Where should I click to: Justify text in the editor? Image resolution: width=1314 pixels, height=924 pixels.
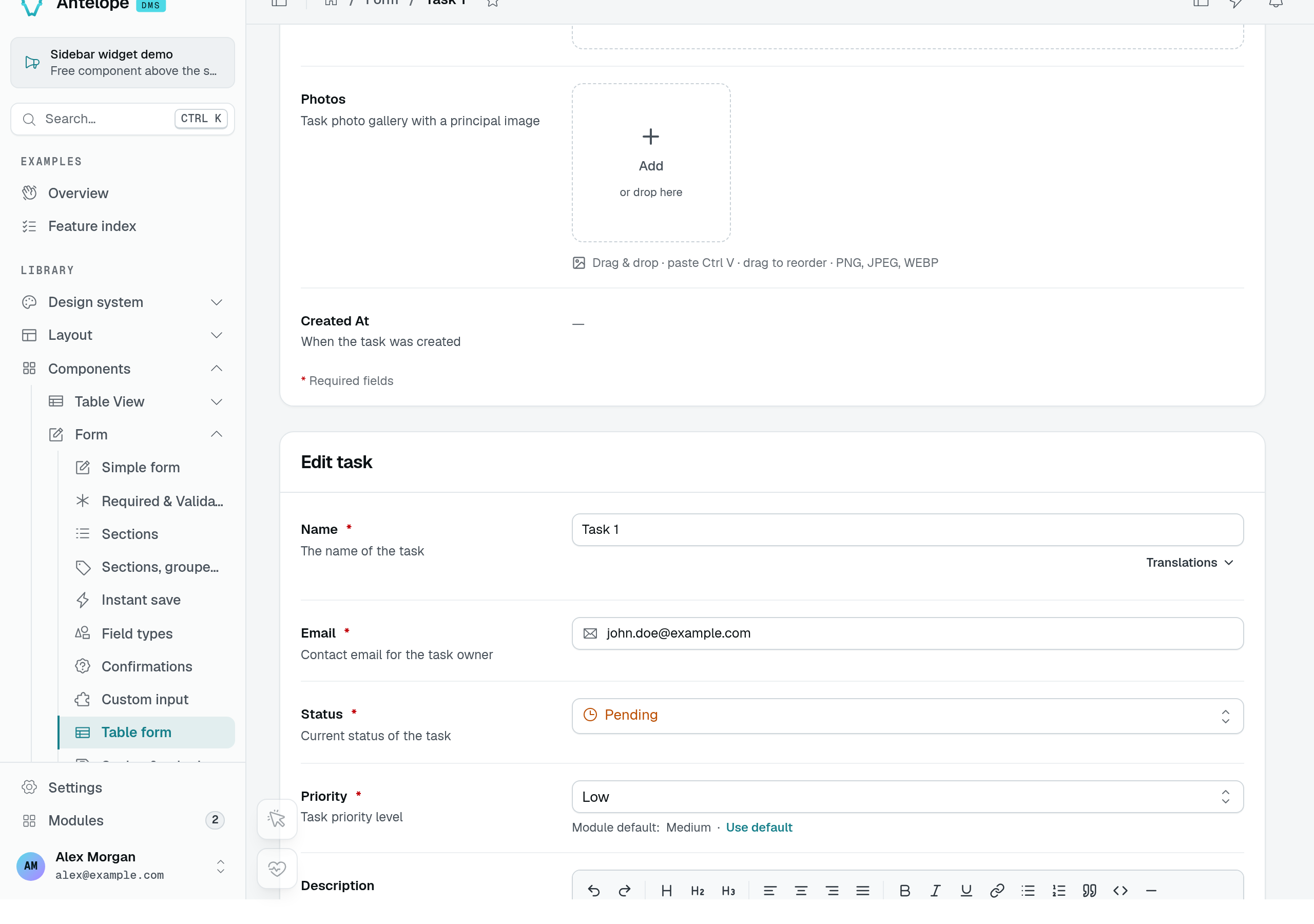click(x=862, y=890)
